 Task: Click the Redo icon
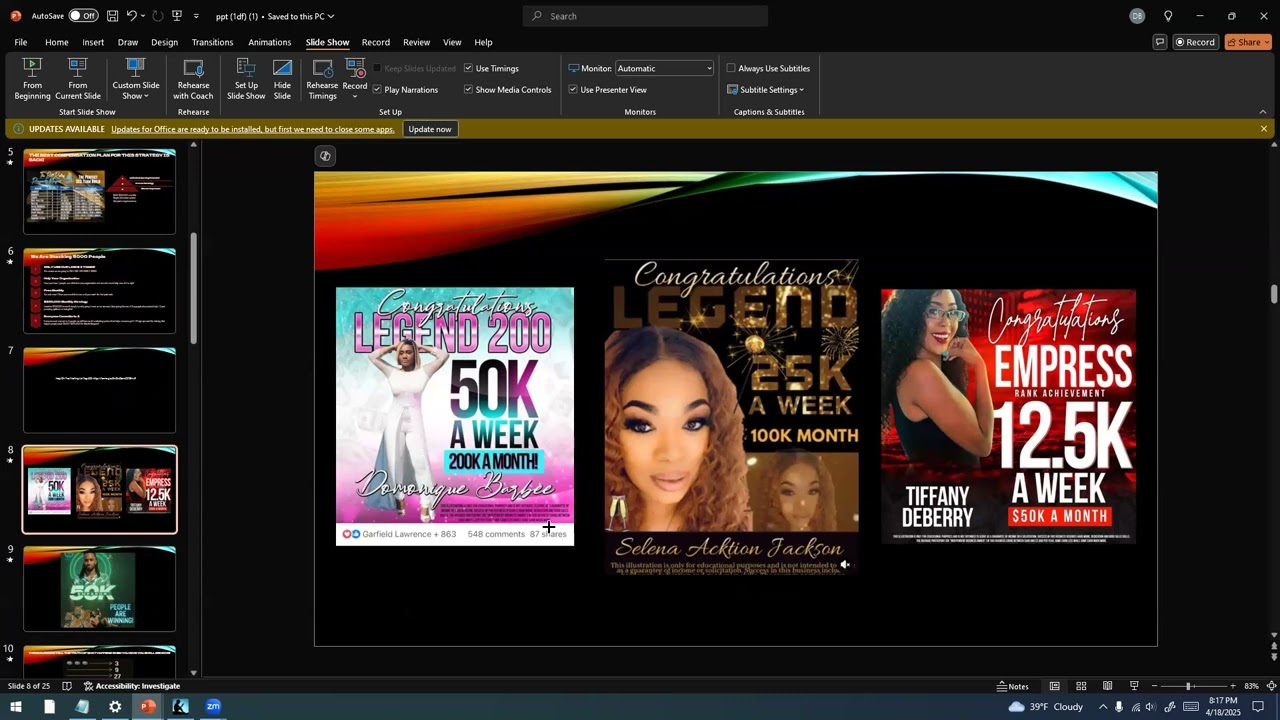(157, 16)
